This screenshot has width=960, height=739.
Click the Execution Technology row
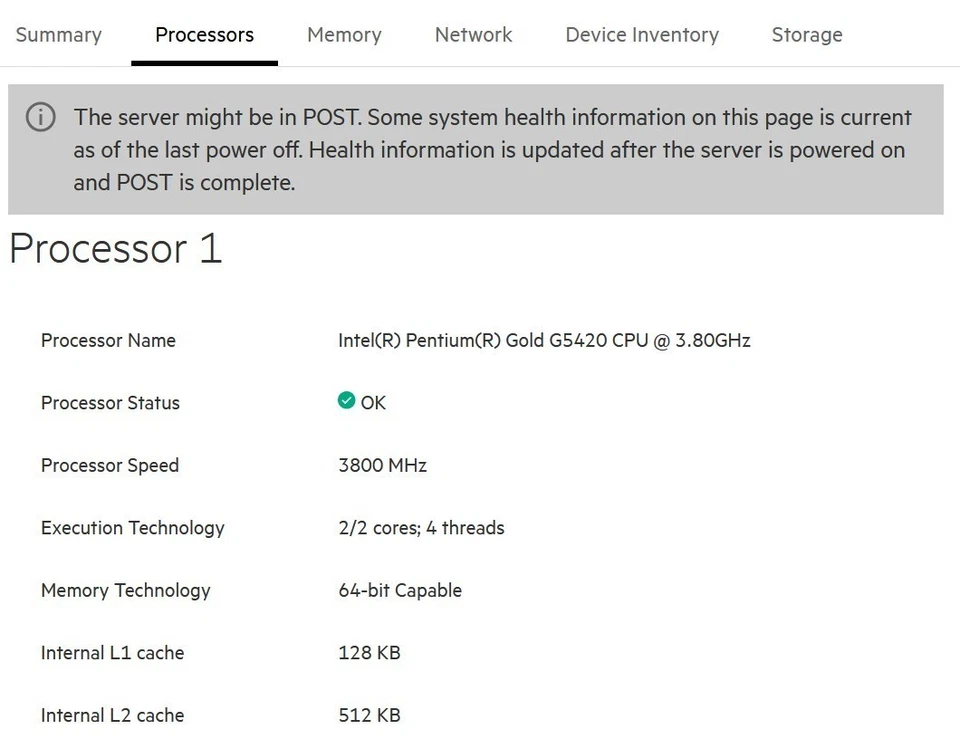click(x=132, y=528)
